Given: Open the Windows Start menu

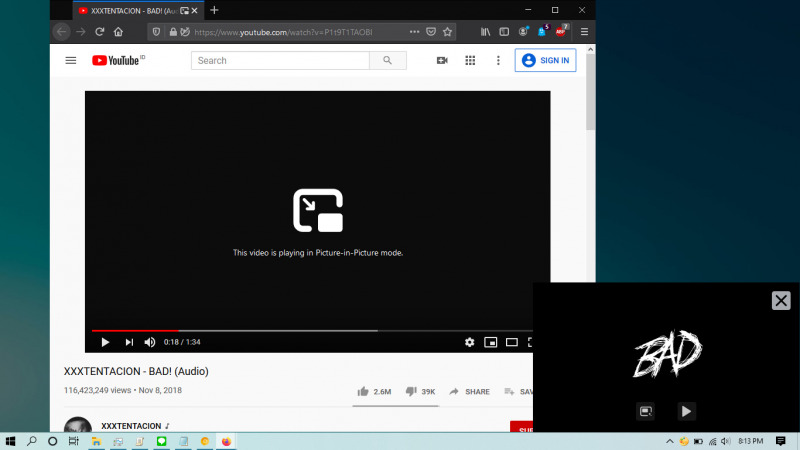Looking at the screenshot, I should click(10, 441).
